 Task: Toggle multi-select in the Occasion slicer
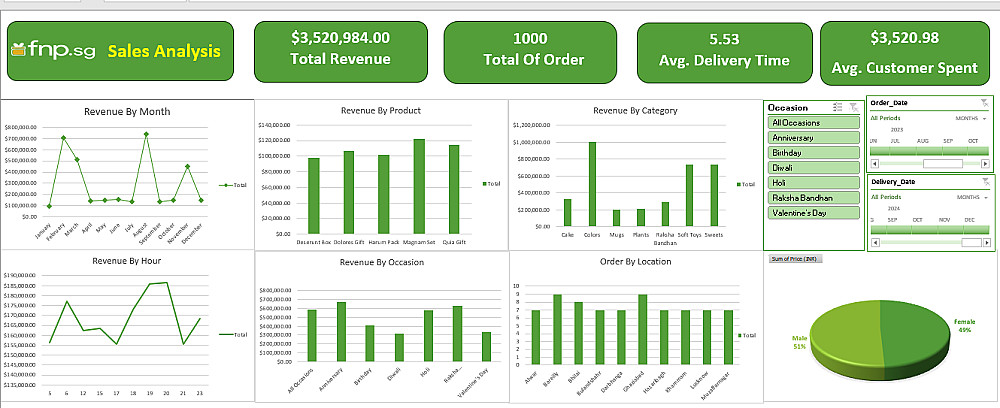(x=838, y=108)
